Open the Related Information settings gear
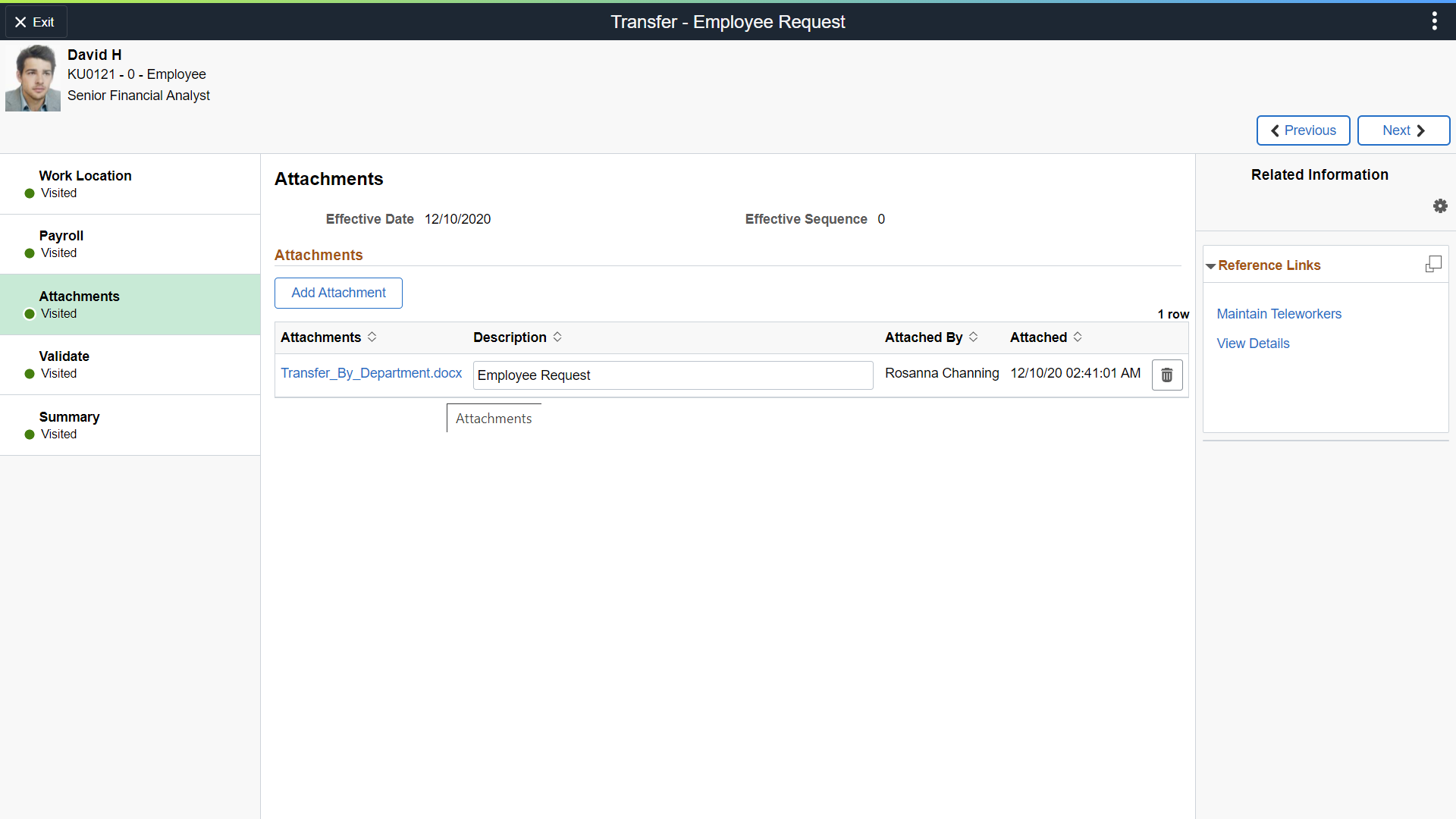Viewport: 1456px width, 819px height. coord(1440,206)
